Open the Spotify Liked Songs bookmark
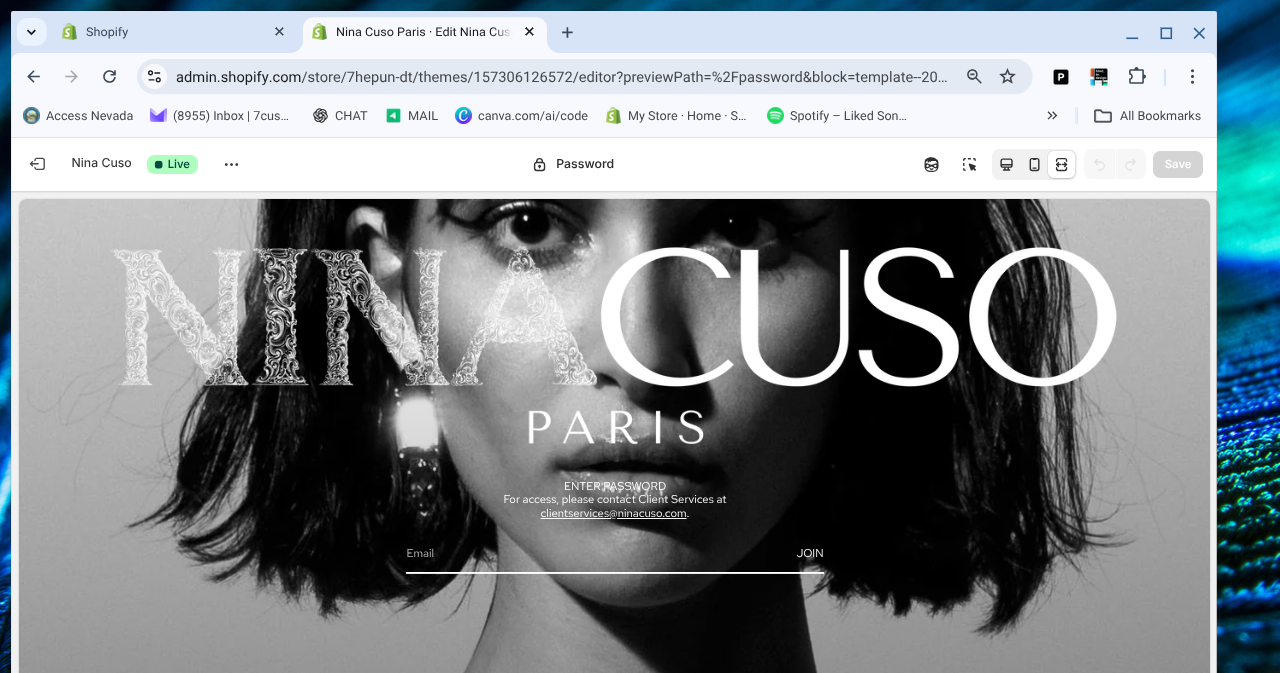The image size is (1280, 673). 837,116
